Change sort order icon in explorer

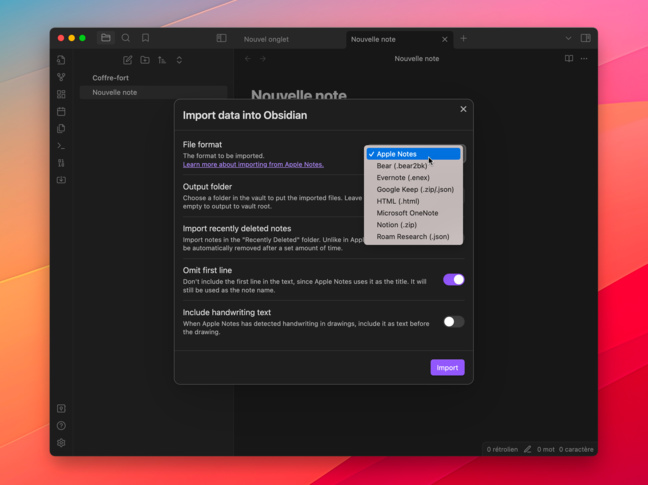click(162, 60)
